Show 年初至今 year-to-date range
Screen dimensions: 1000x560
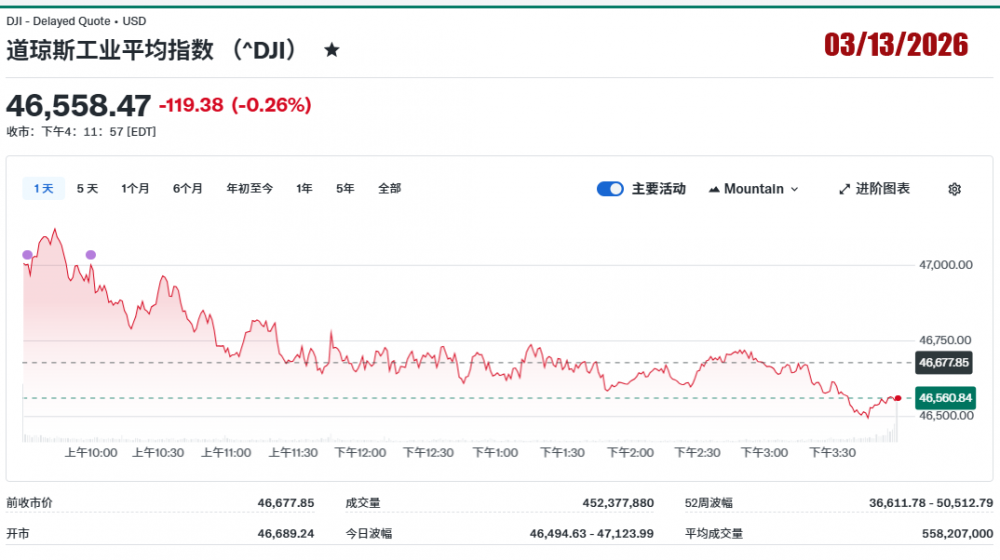(x=249, y=188)
